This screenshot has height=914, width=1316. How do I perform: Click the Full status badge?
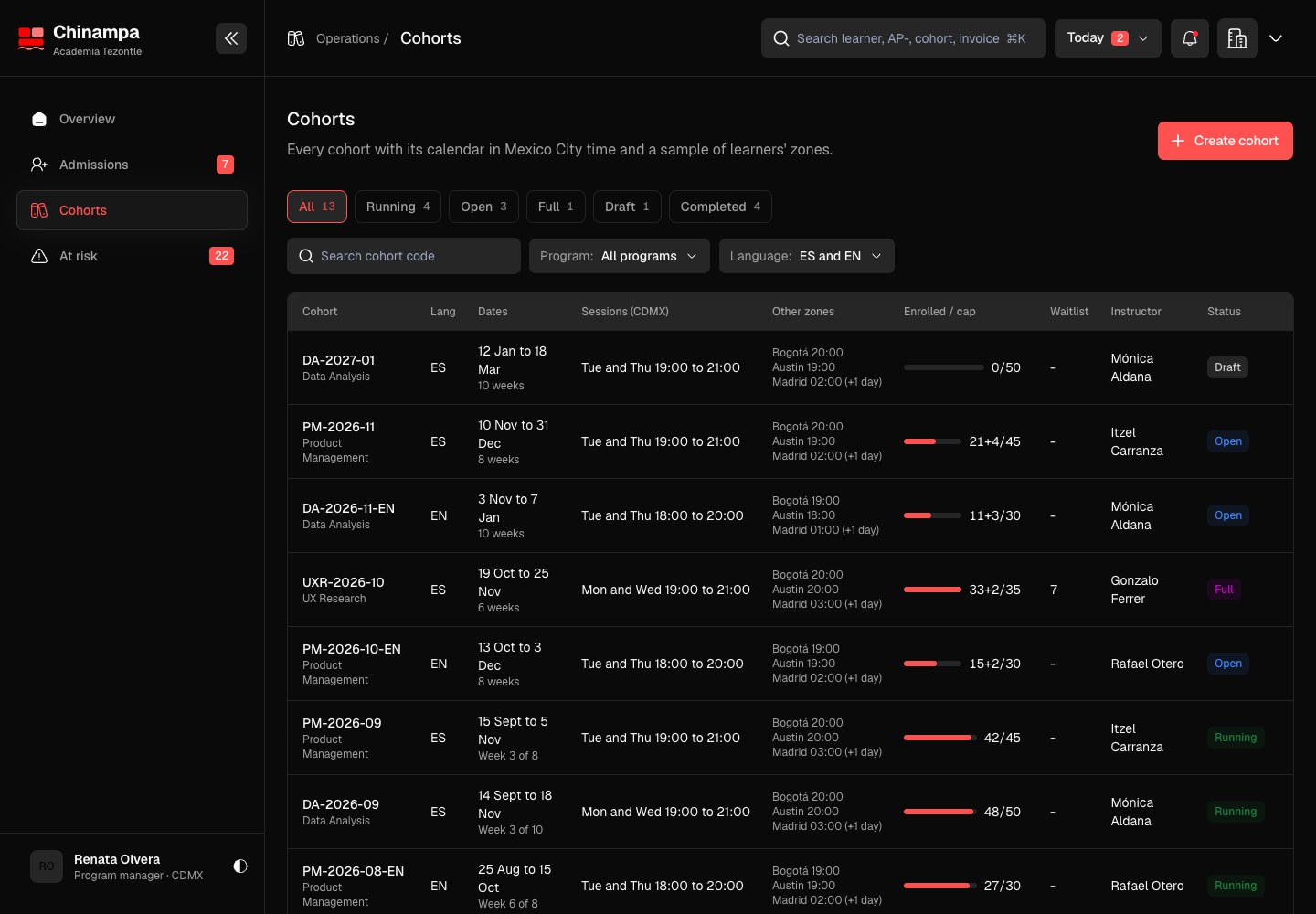click(x=1224, y=590)
